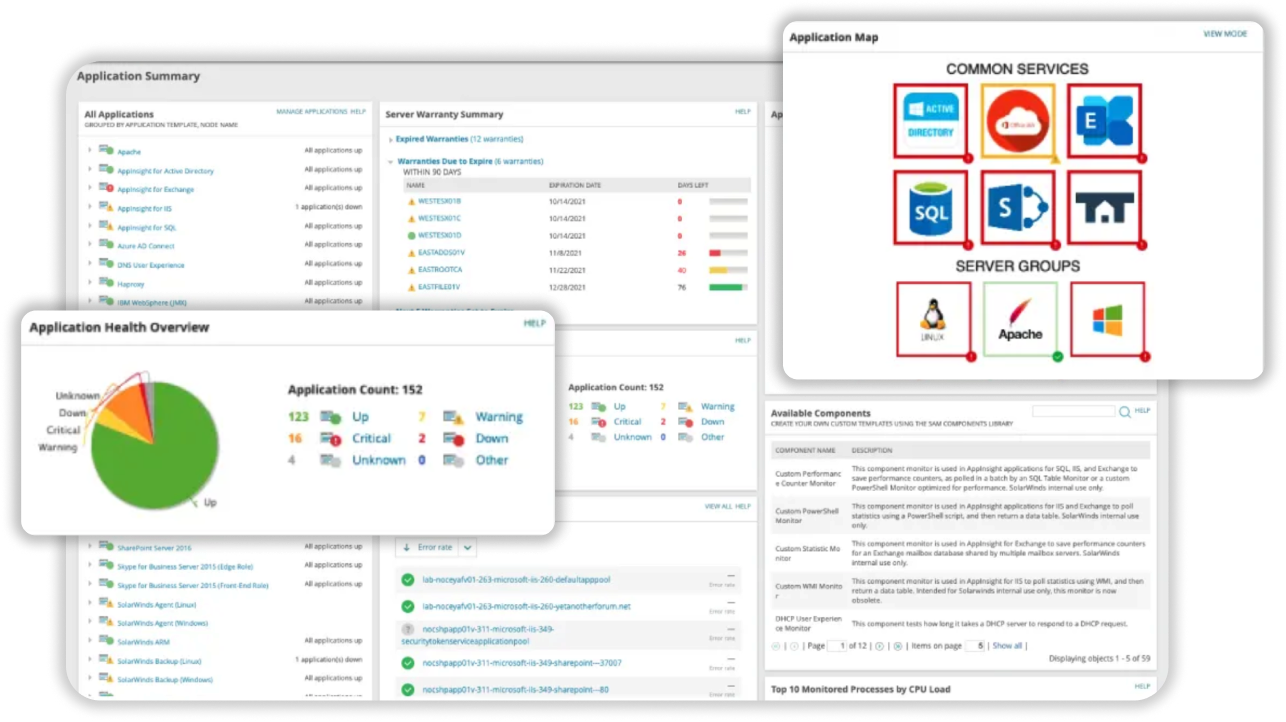The width and height of the screenshot is (1286, 722).
Task: Expand the Azure AD Connect tree row
Action: point(89,245)
